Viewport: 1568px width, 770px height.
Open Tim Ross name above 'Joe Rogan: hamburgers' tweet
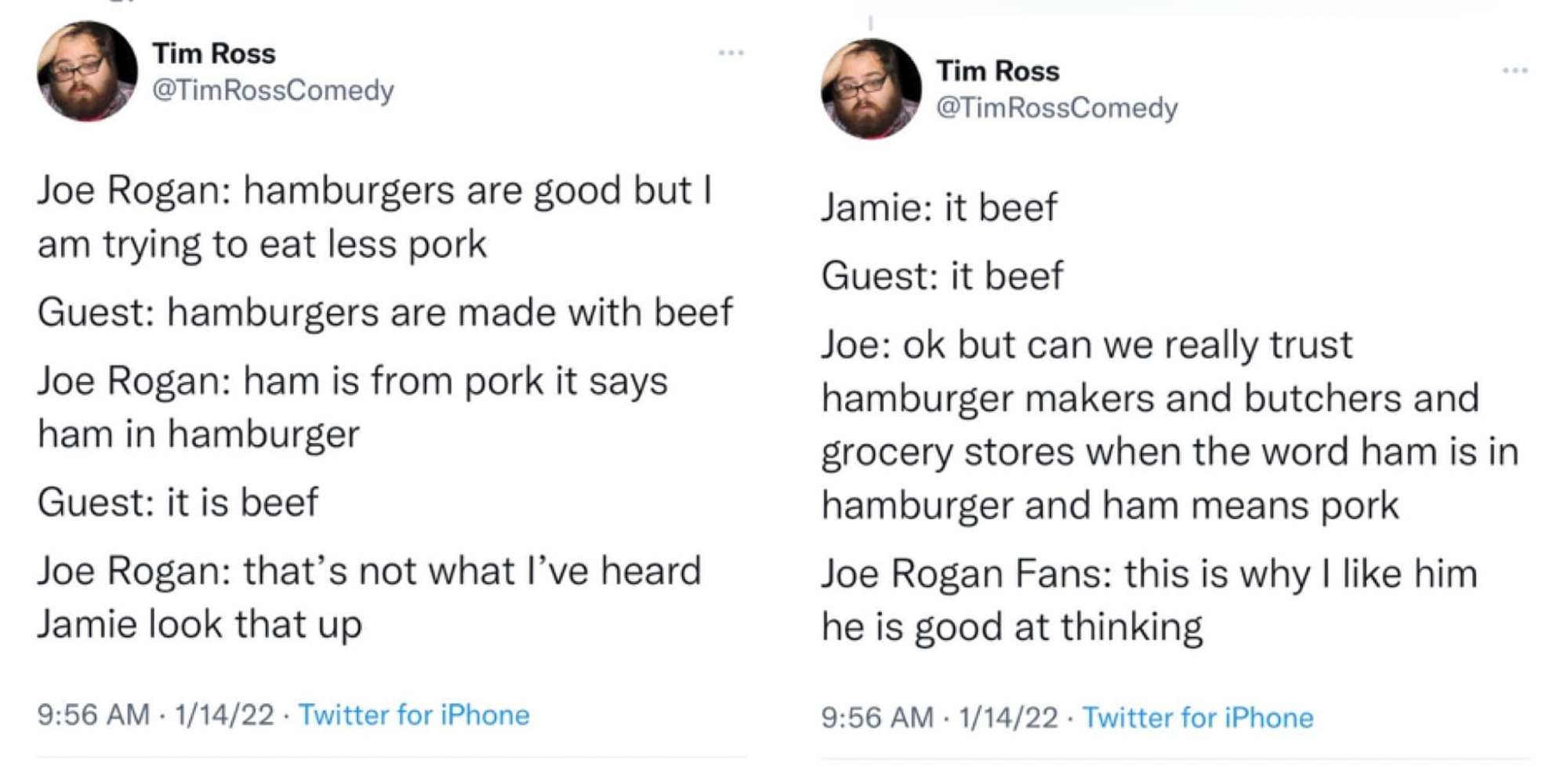(x=214, y=53)
